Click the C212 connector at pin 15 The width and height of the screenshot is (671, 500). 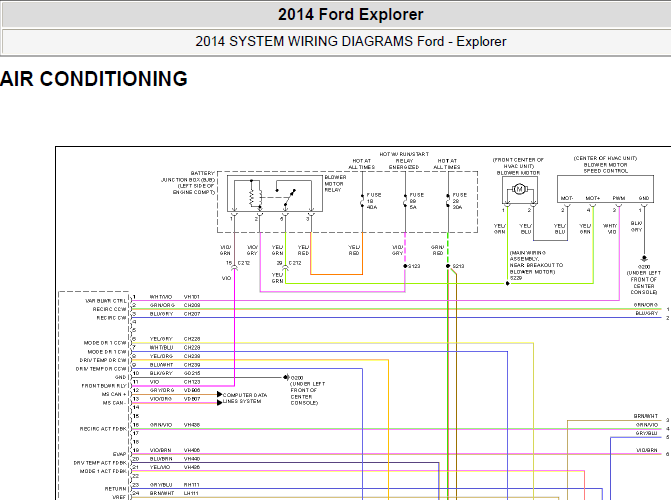coord(235,268)
